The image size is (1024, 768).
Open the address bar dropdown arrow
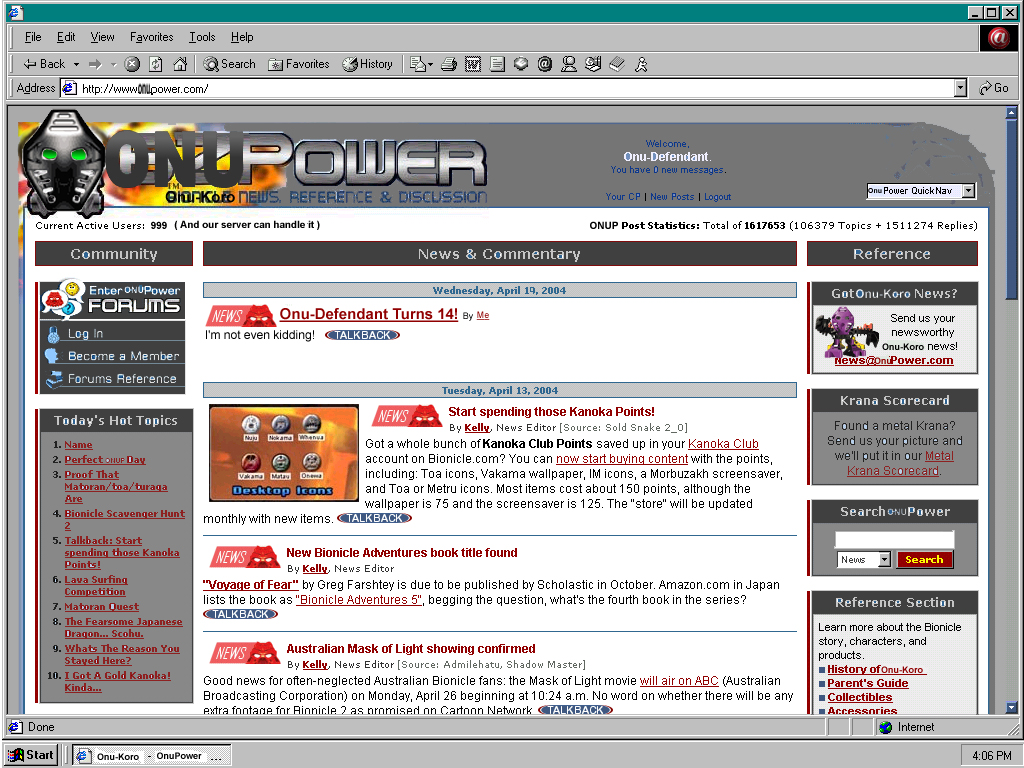point(960,88)
